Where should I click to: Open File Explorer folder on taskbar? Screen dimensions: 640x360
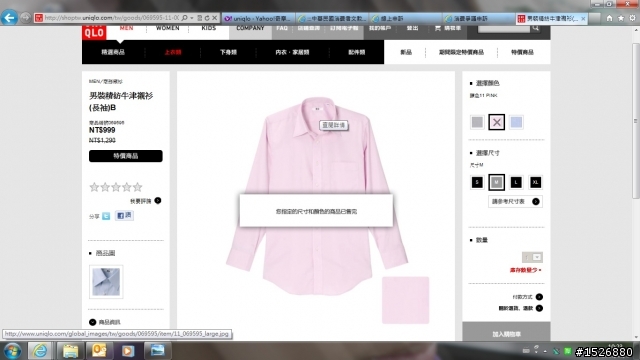pyautogui.click(x=70, y=351)
